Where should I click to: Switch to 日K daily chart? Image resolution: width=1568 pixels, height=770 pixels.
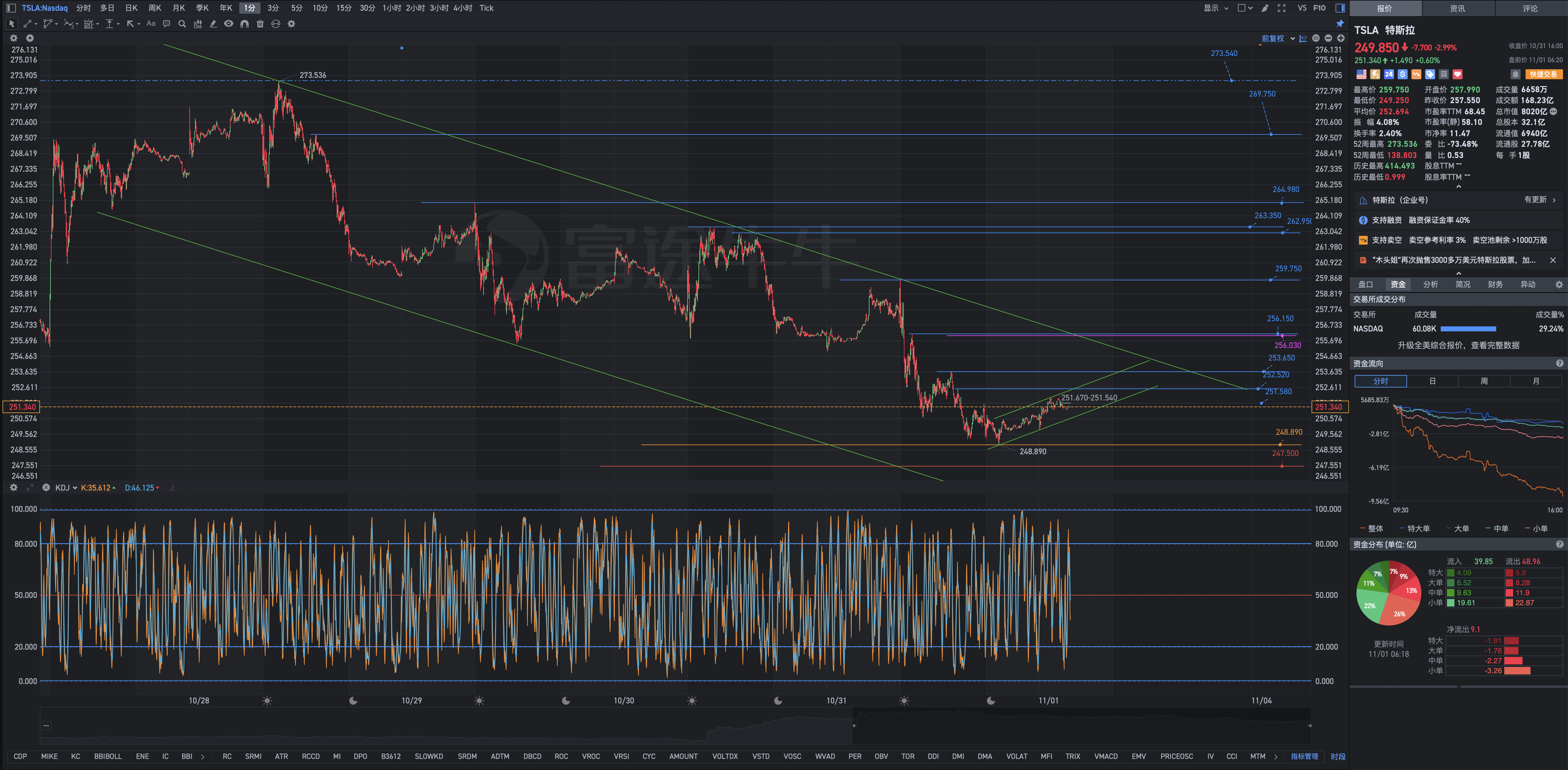(x=131, y=8)
